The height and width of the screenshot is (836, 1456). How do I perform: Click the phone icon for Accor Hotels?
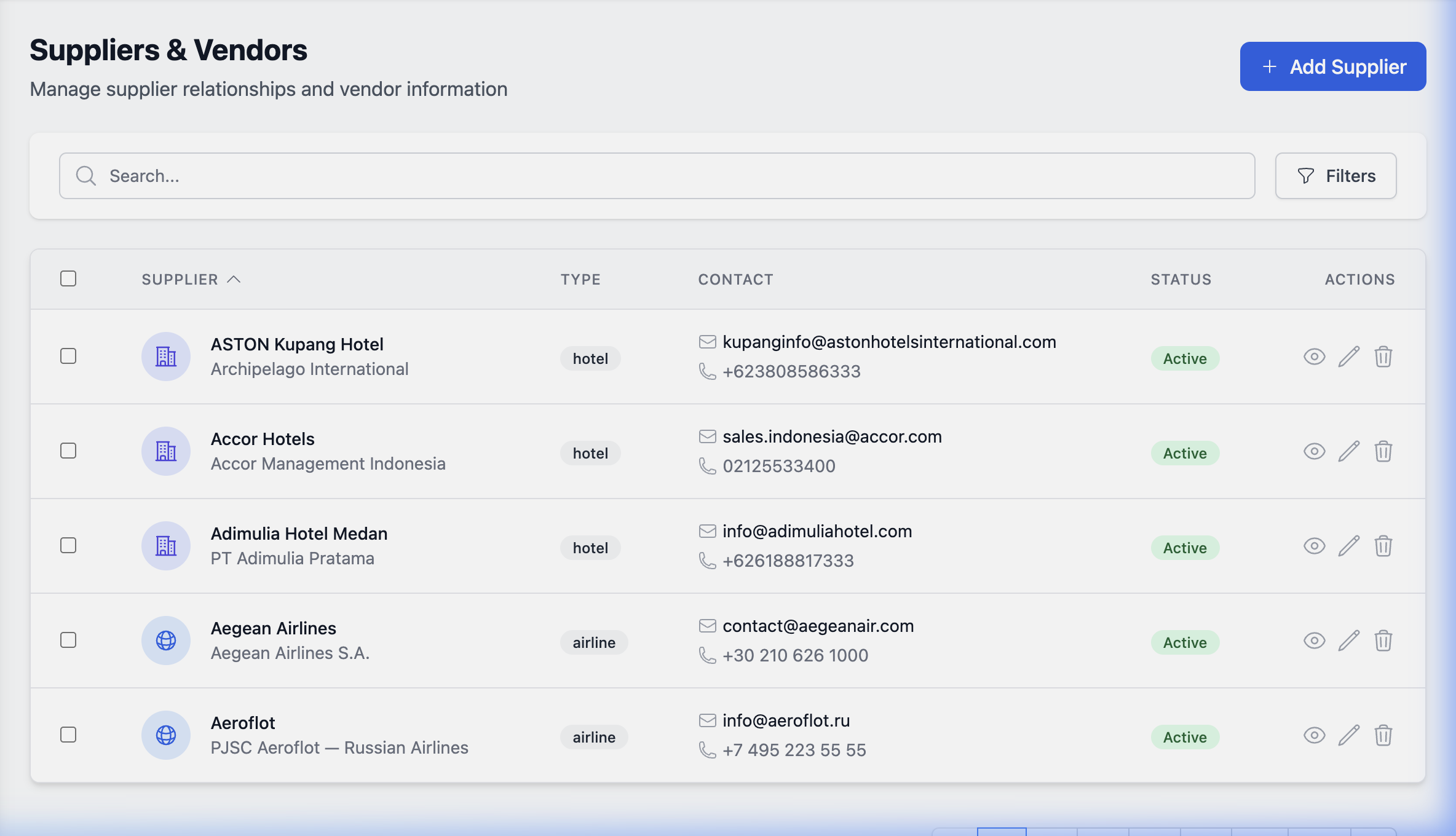[708, 466]
